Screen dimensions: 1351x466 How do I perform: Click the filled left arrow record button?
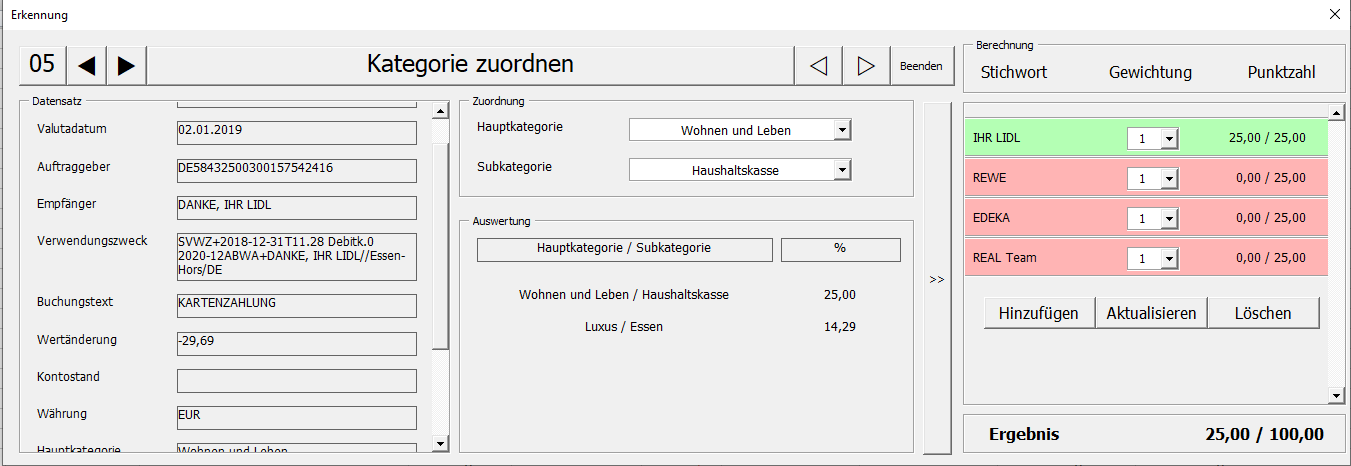86,66
